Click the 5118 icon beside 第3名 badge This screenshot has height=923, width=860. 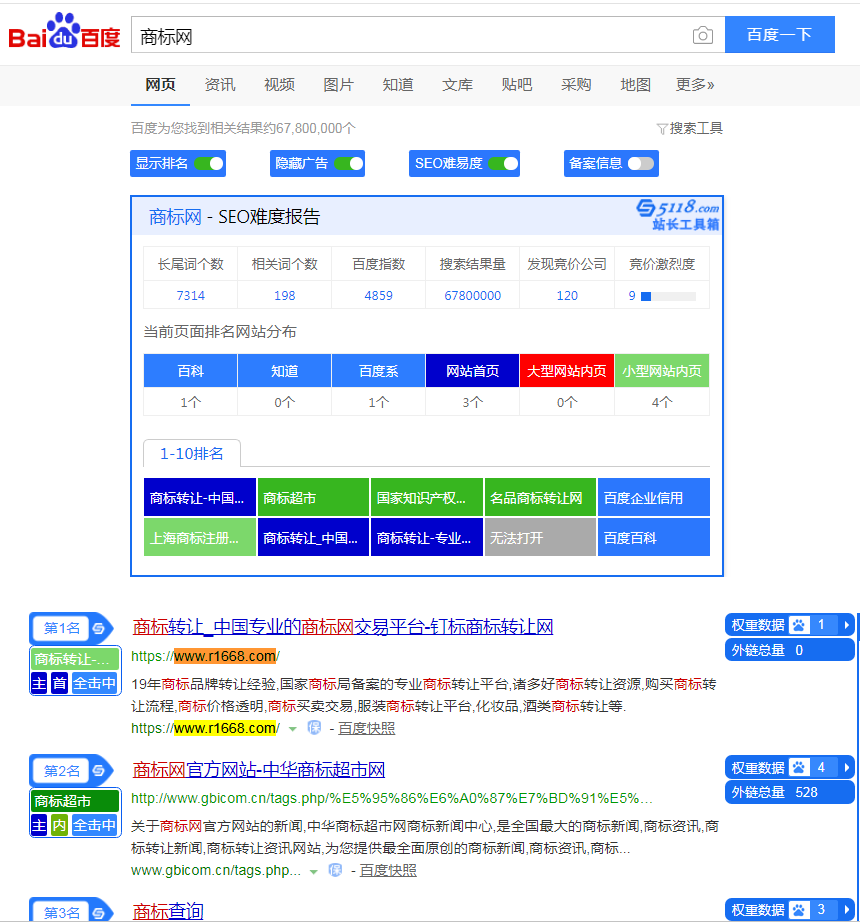99,912
